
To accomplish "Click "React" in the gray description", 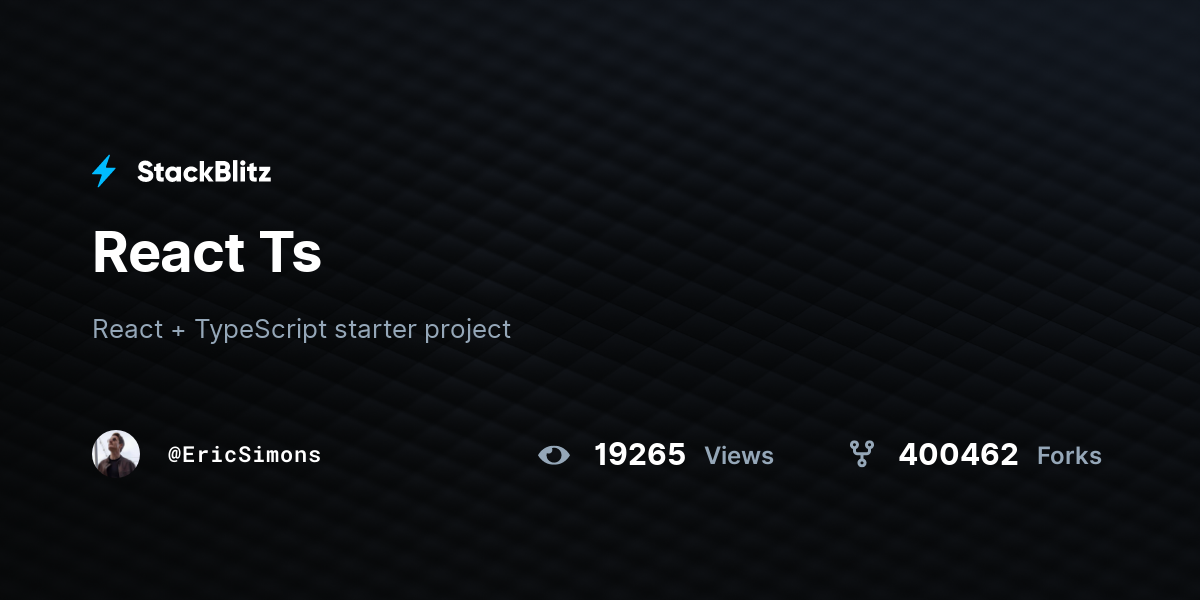I will click(127, 329).
